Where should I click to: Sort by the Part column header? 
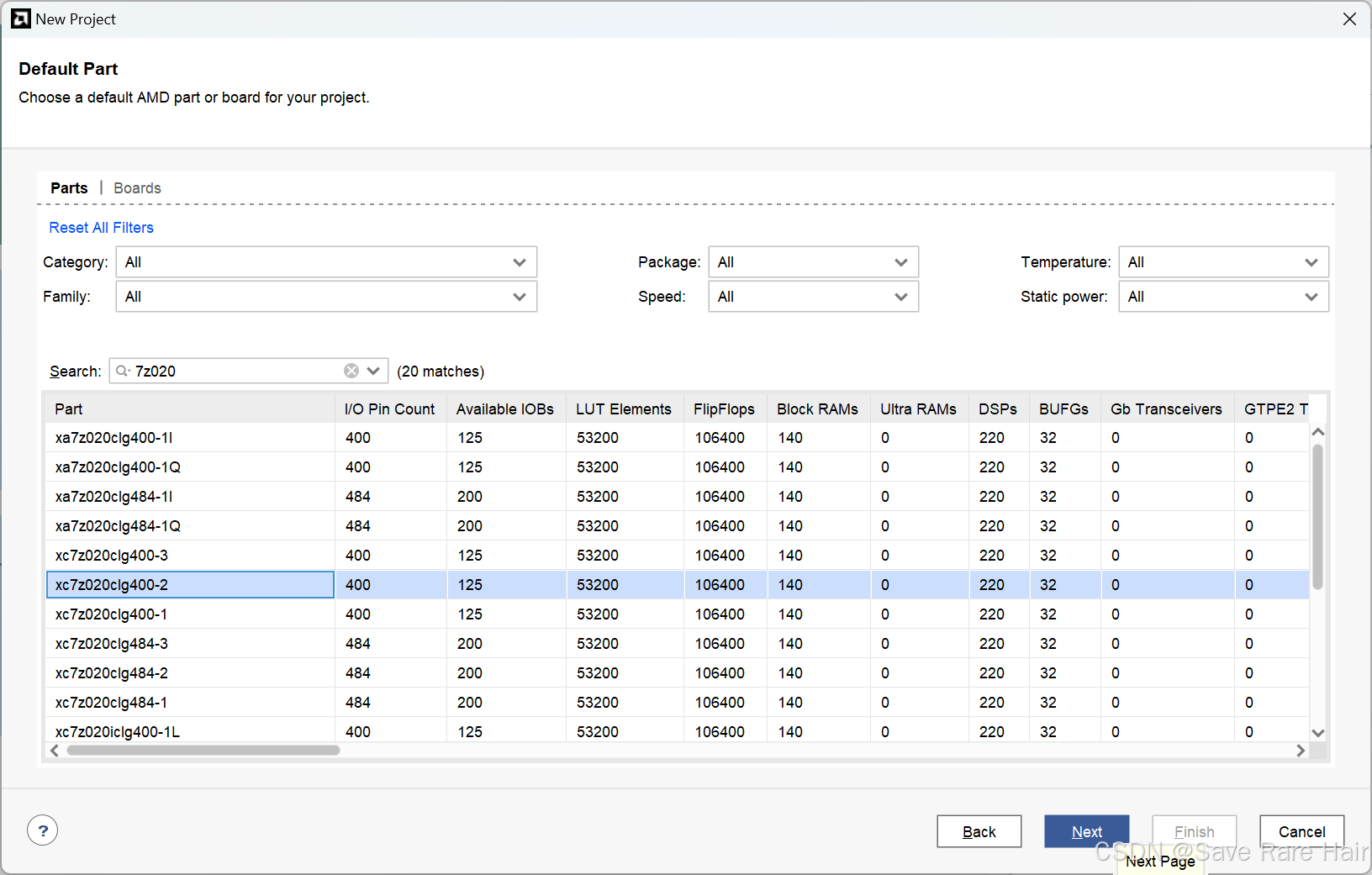pos(190,409)
